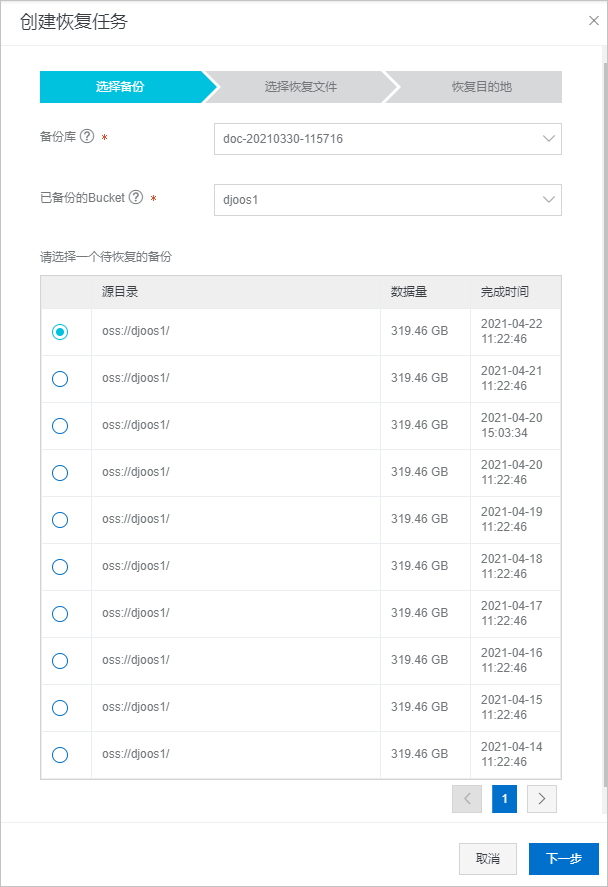This screenshot has height=887, width=608.
Task: Select backup completed 2021-04-21 11:22:46
Action: 60,378
